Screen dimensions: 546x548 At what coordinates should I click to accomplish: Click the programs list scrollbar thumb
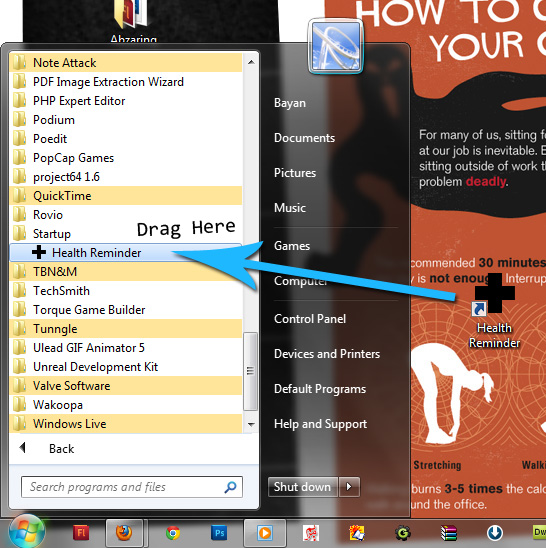250,371
